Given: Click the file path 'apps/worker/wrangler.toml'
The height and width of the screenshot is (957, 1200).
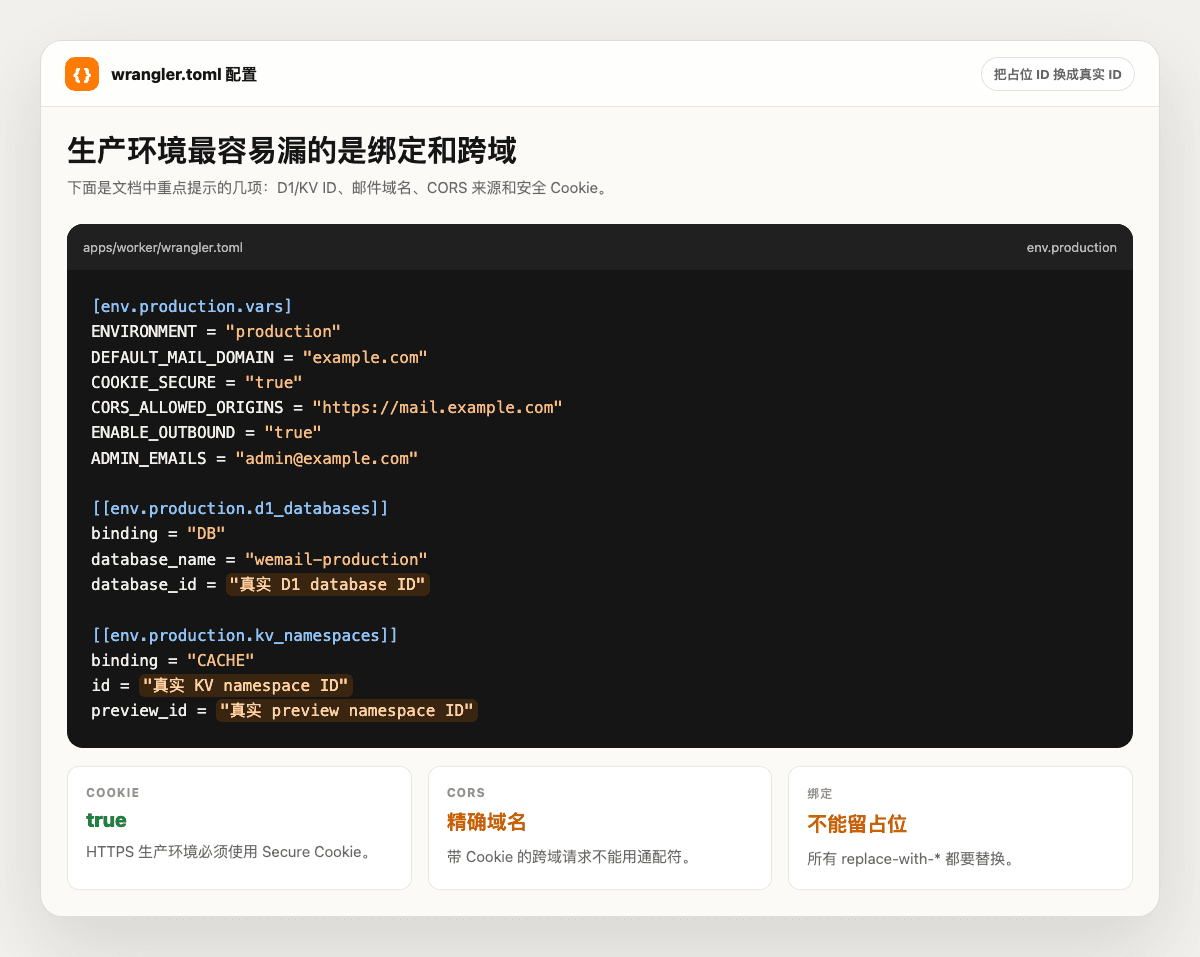Looking at the screenshot, I should [x=163, y=247].
